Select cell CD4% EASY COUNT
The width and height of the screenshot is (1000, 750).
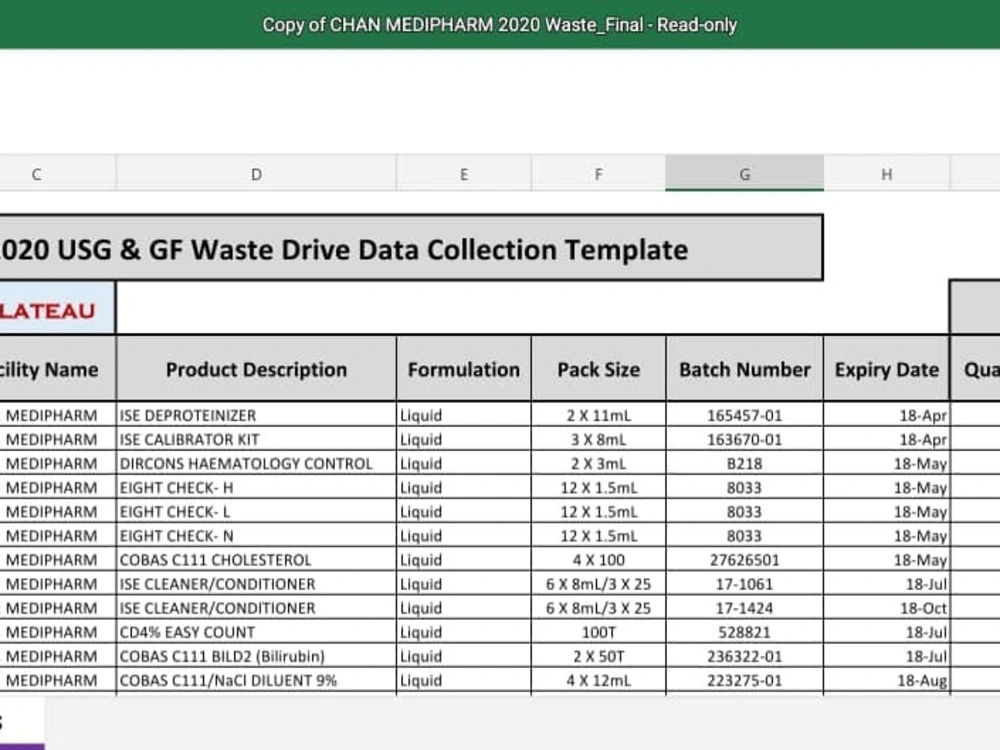[x=256, y=632]
